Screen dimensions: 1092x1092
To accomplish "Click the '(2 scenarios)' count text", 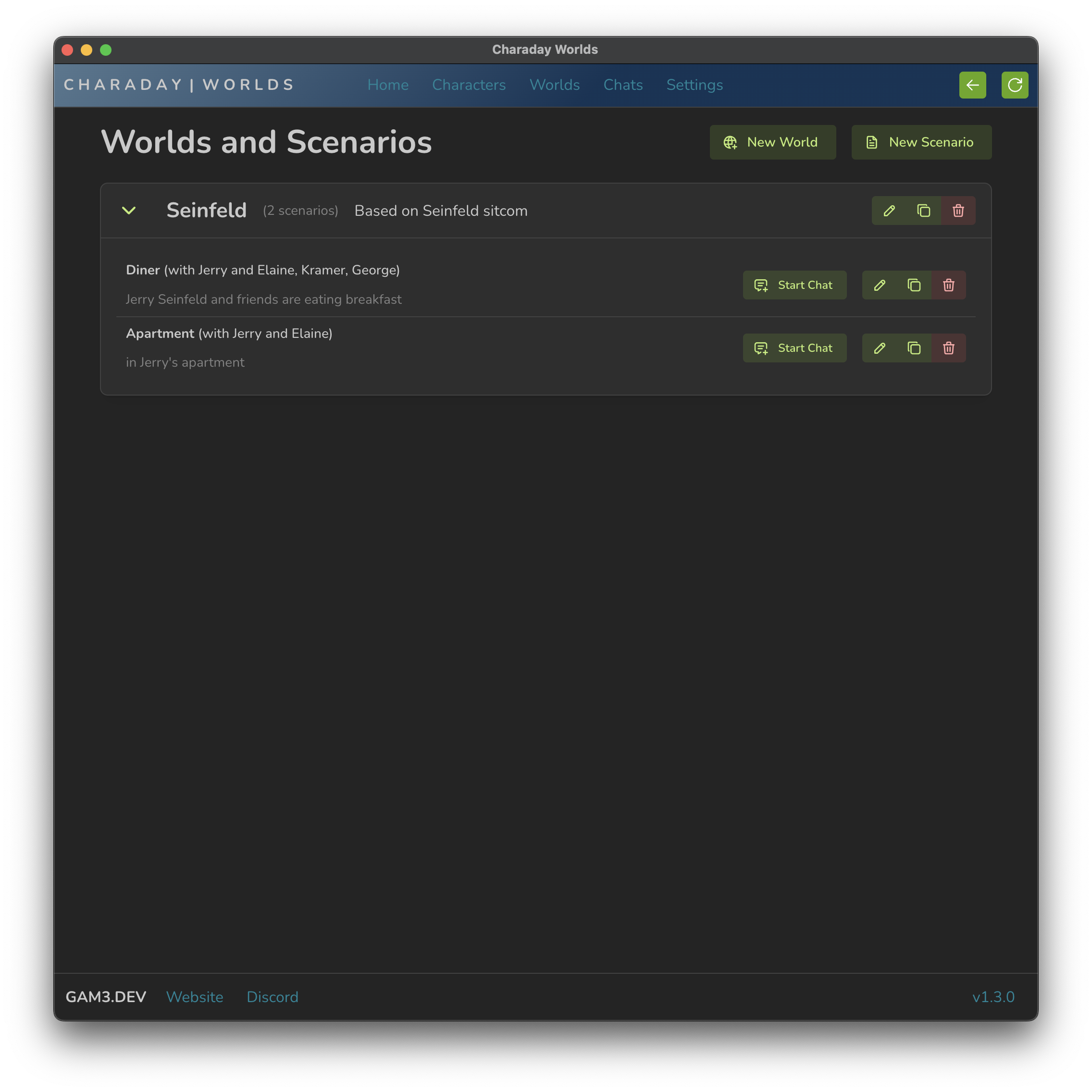I will tap(301, 211).
